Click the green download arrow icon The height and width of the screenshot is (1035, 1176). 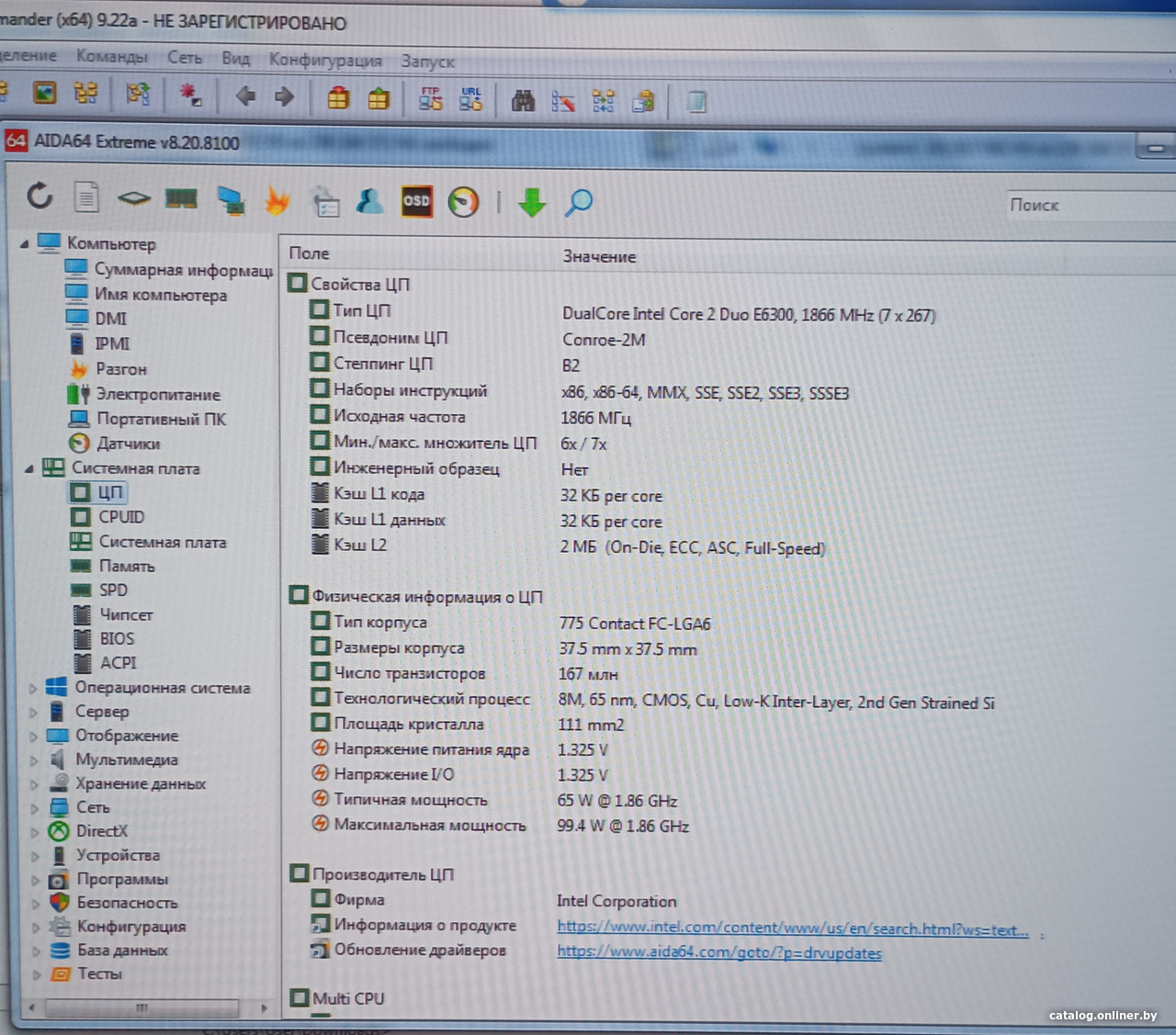532,202
